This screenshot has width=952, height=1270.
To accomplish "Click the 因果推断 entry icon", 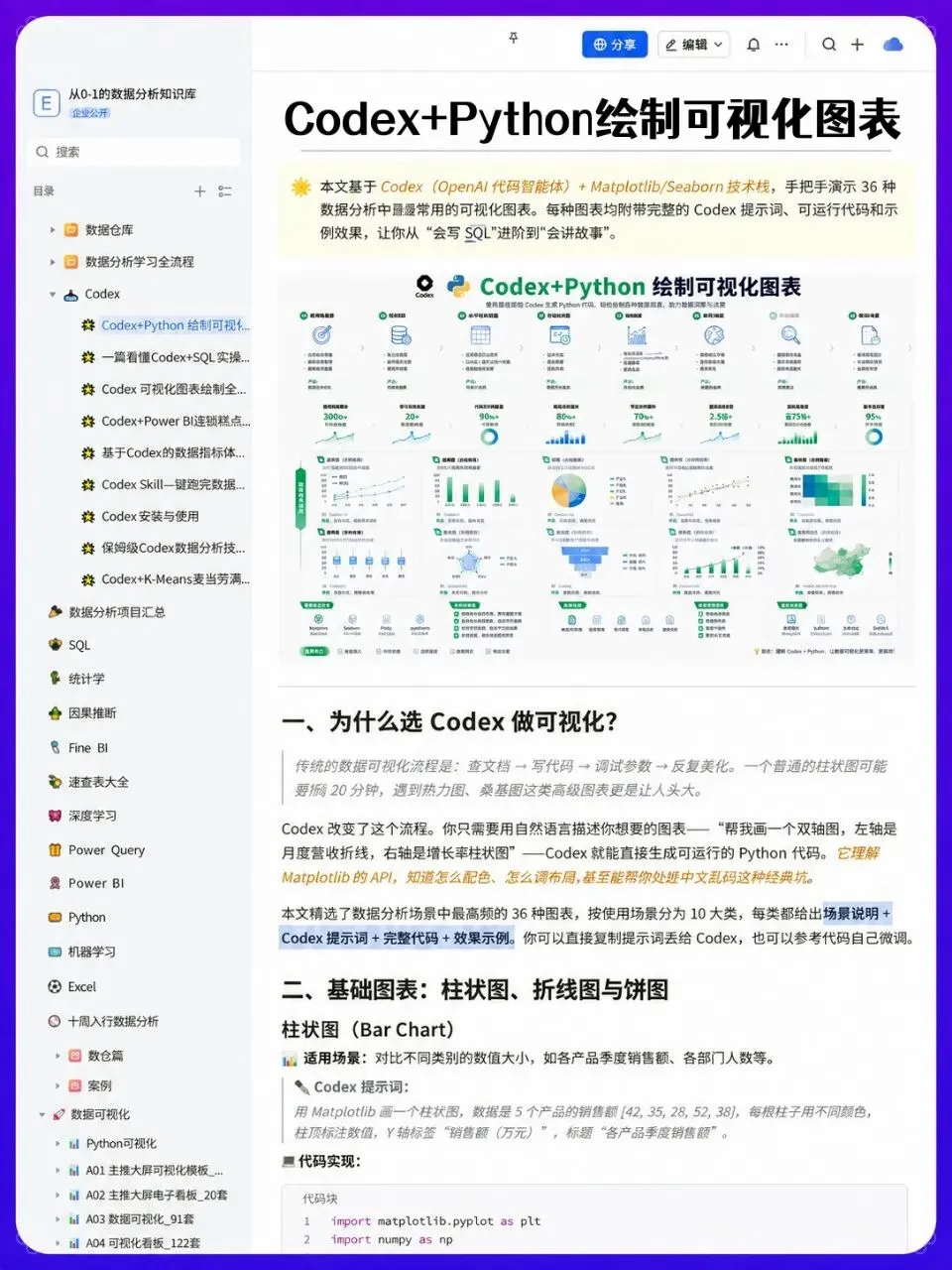I will pos(56,713).
